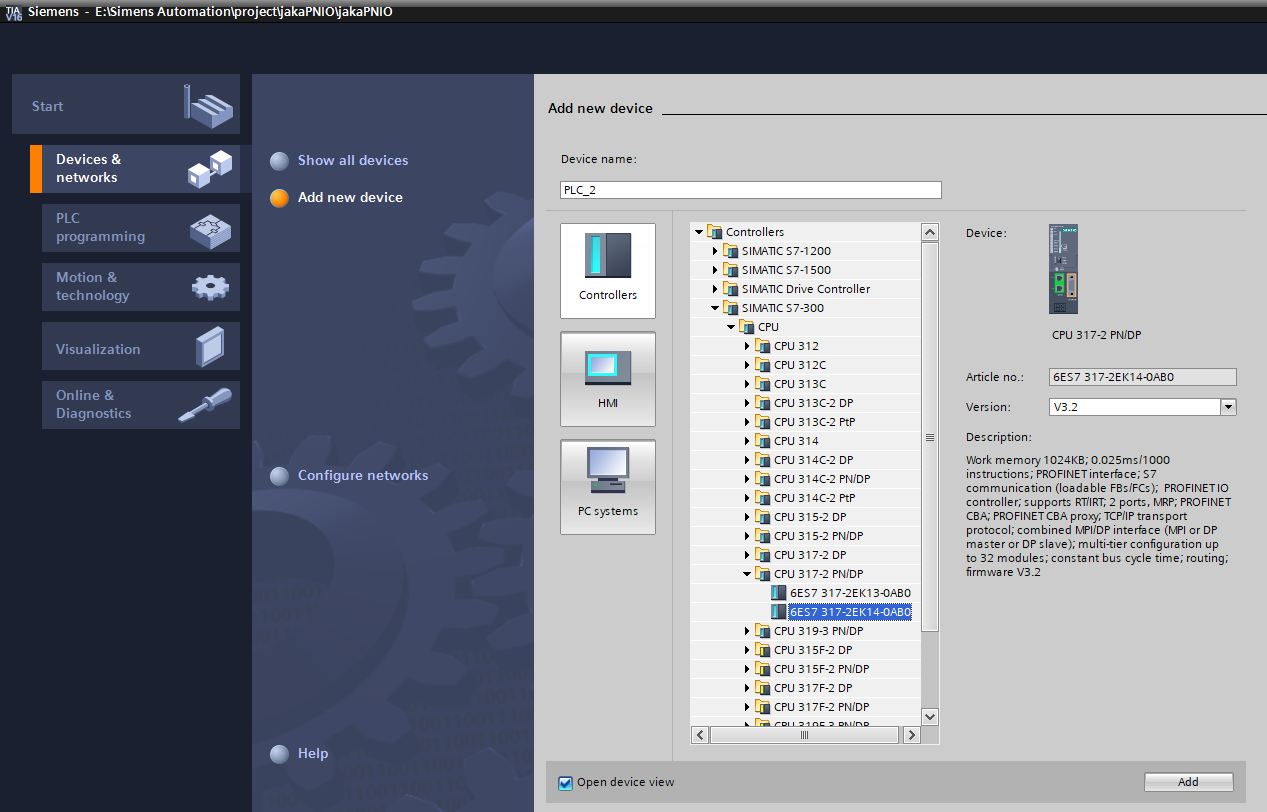Select the Show all devices option
Image resolution: width=1267 pixels, height=812 pixels.
click(x=352, y=160)
